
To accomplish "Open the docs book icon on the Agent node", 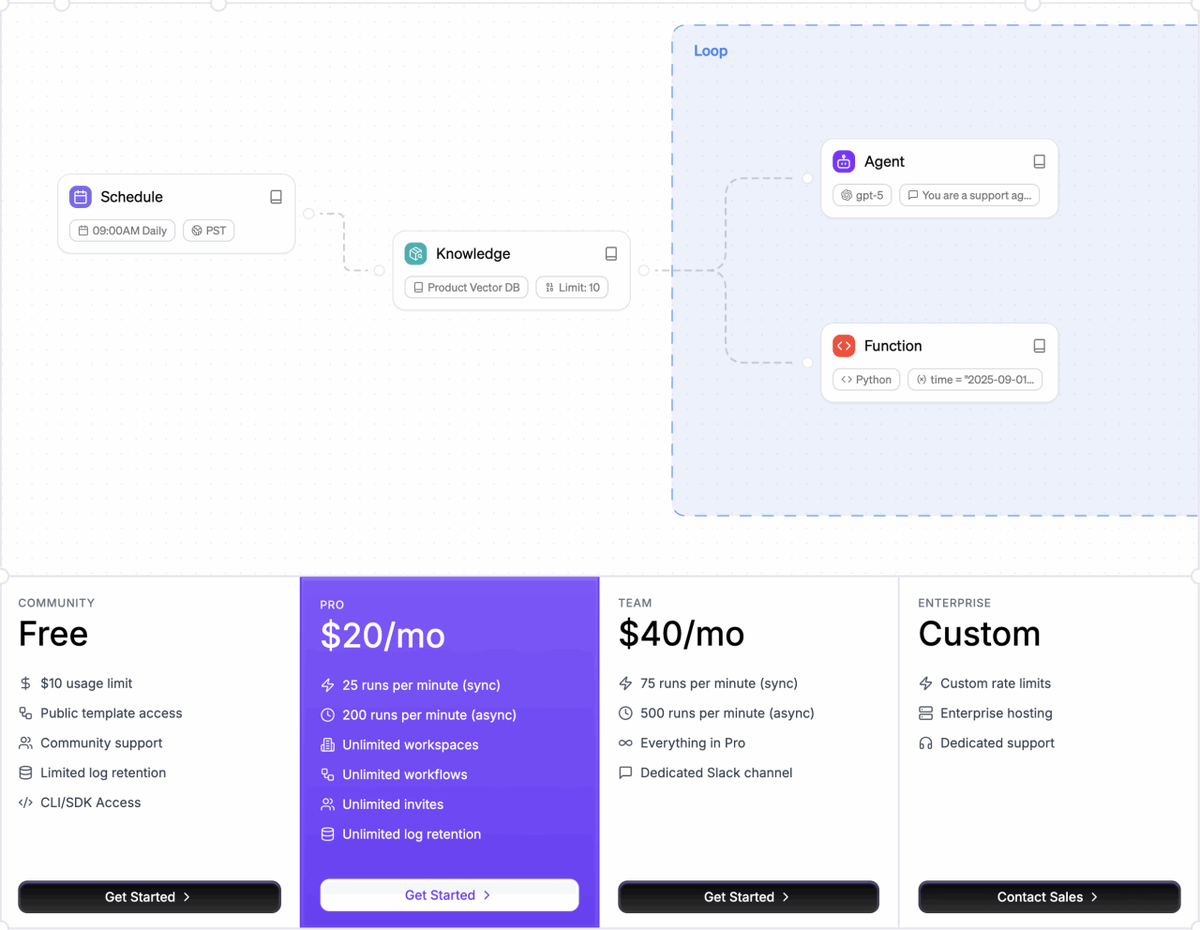I will [1039, 161].
